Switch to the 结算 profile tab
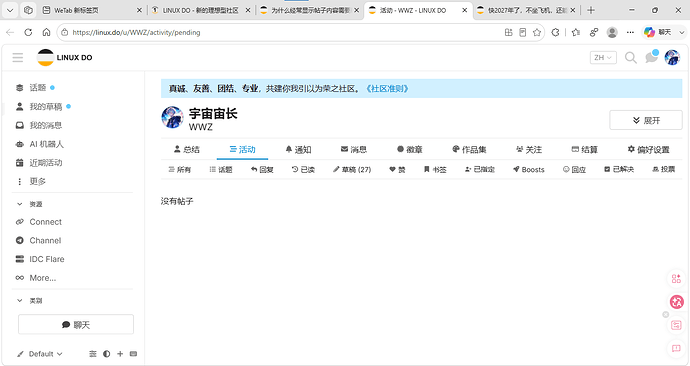 [584, 150]
